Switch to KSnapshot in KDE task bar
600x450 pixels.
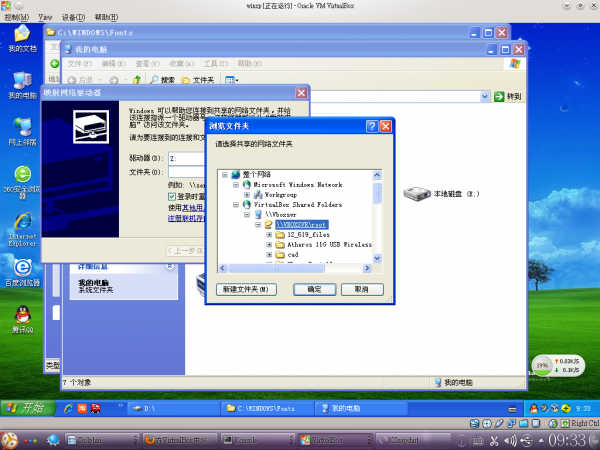coord(412,440)
